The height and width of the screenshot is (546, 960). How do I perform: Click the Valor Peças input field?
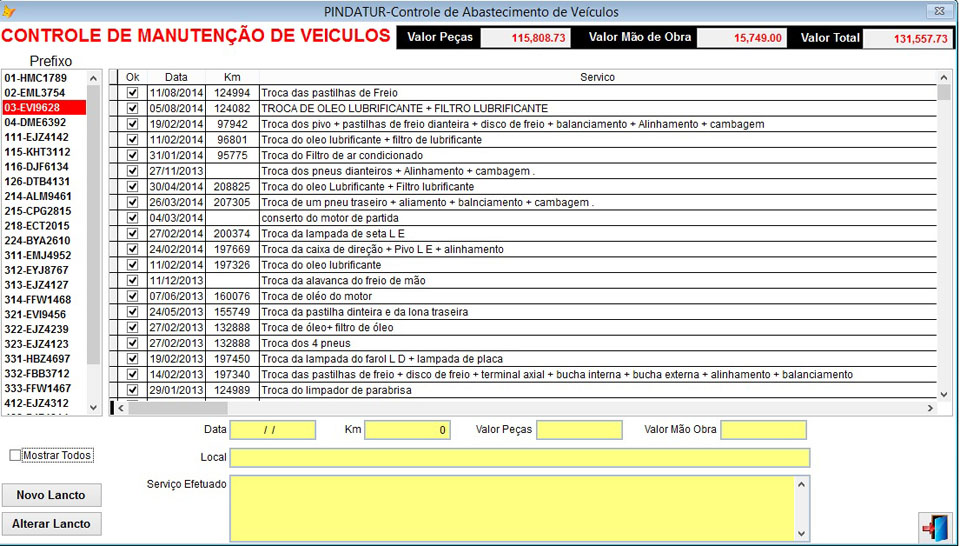click(579, 430)
